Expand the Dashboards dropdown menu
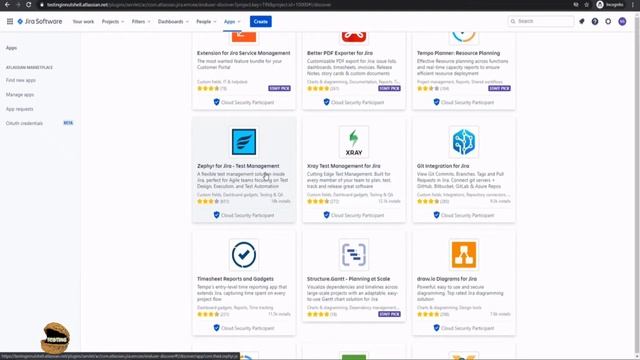Screen dimensions: 640x360 click(173, 21)
